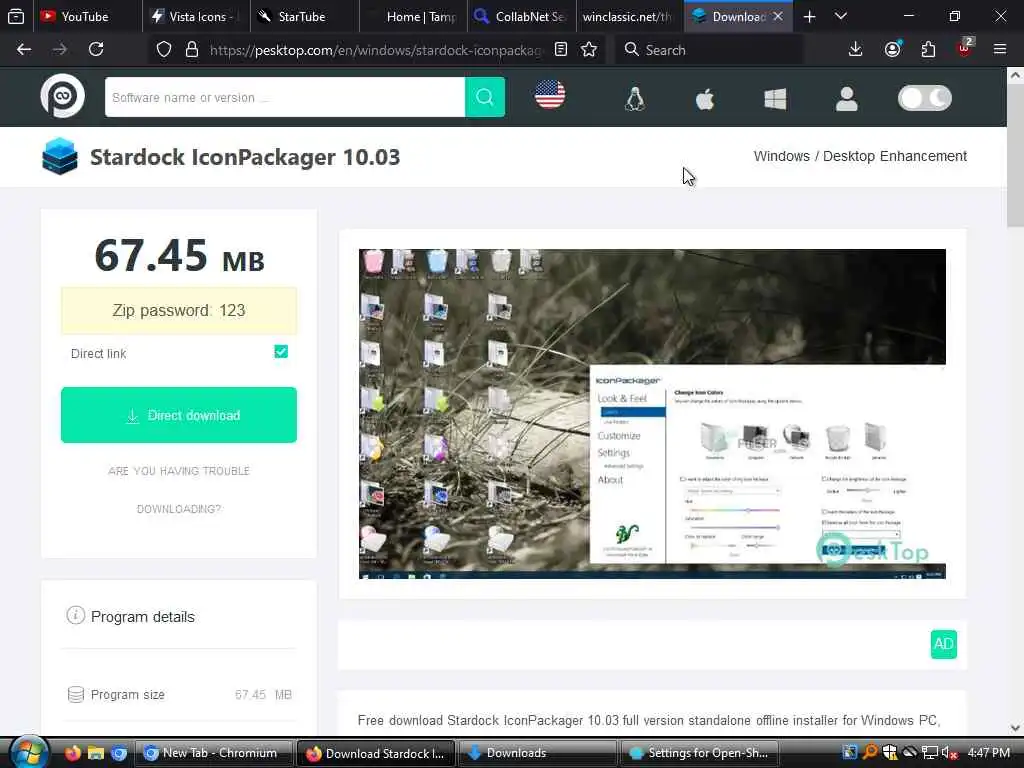This screenshot has height=768, width=1024.
Task: Open the user account icon
Action: click(846, 99)
